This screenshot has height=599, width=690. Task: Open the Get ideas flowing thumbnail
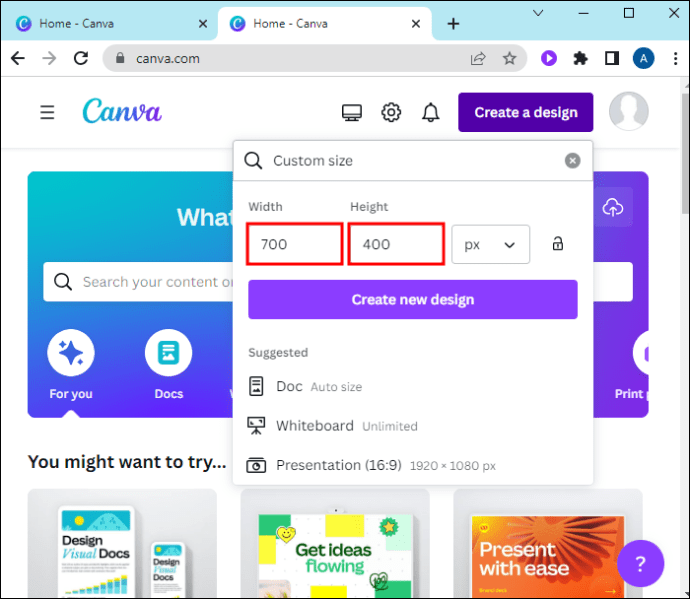click(335, 543)
